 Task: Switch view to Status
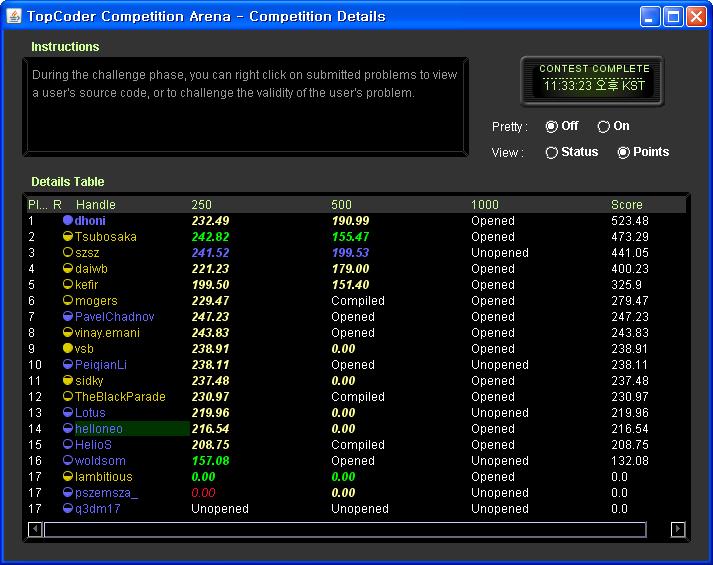(x=551, y=153)
